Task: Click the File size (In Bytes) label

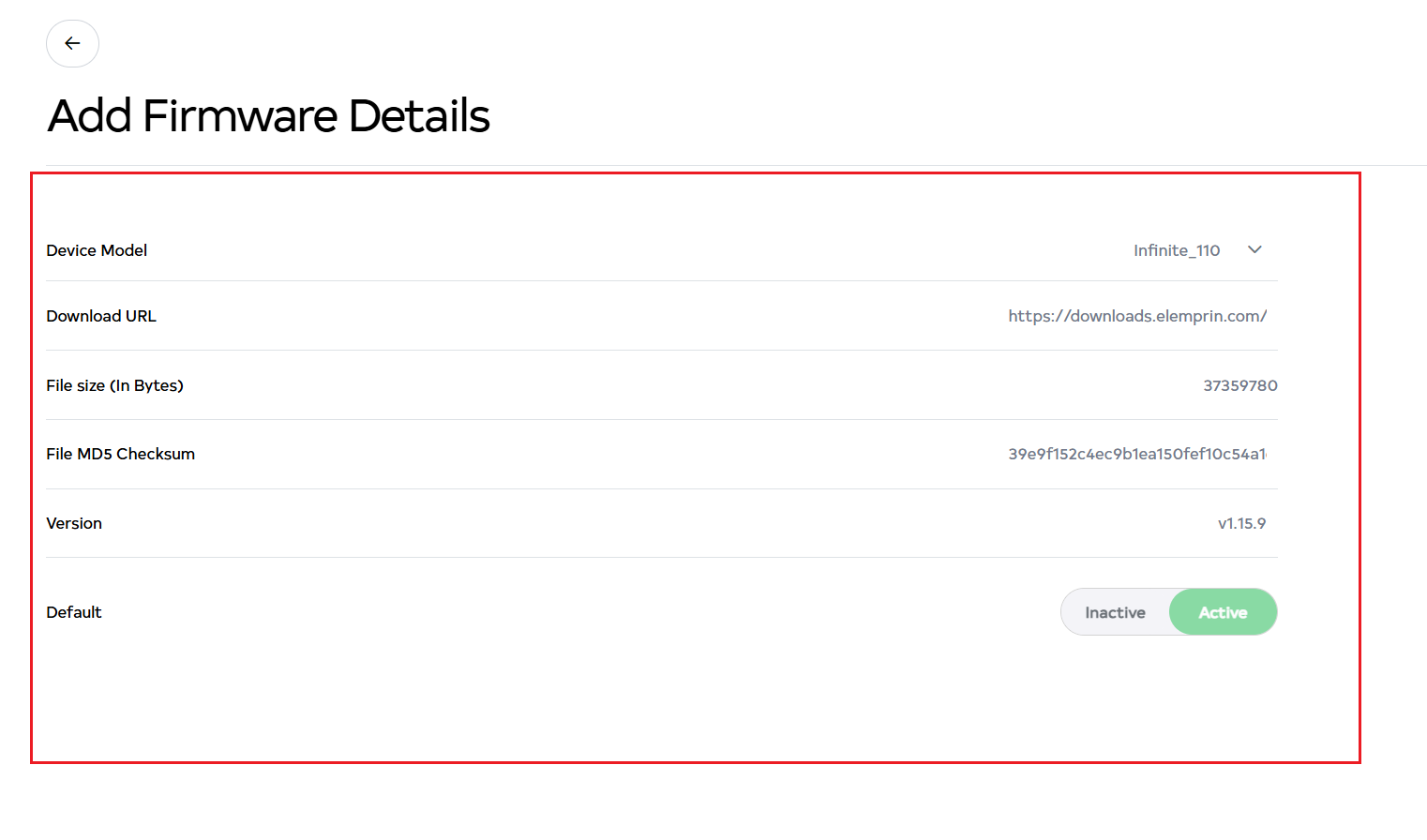Action: coord(114,385)
